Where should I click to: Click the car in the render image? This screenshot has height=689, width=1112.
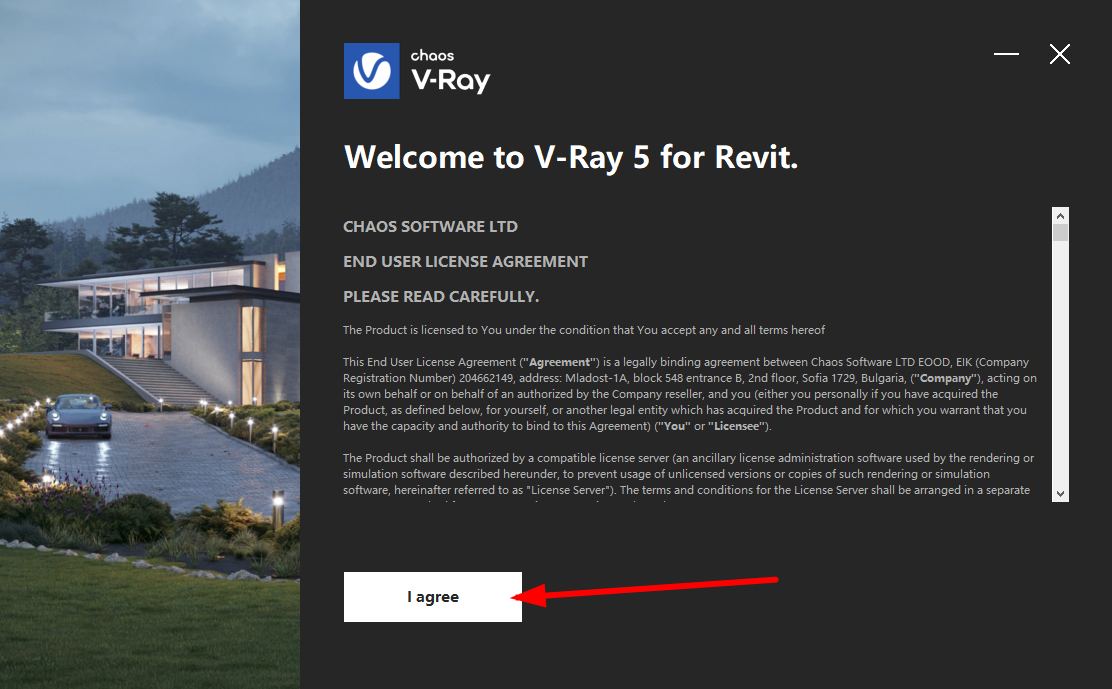(x=79, y=416)
